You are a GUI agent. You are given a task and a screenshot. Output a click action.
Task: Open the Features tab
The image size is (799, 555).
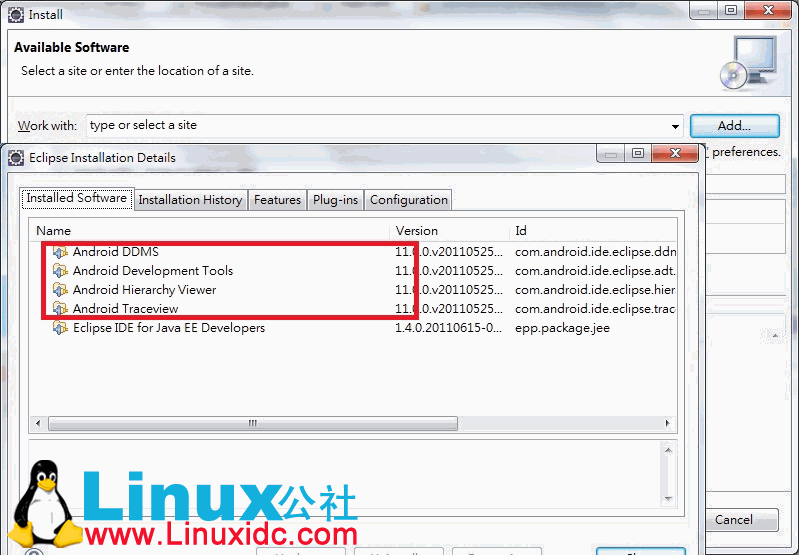277,200
